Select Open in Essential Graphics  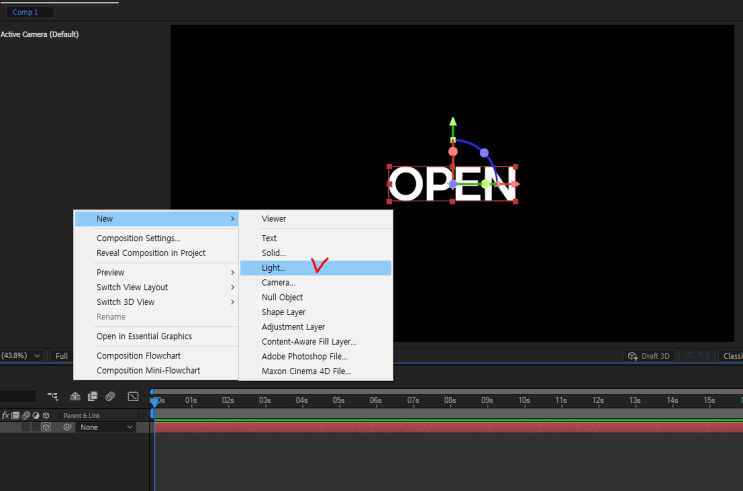click(x=156, y=336)
